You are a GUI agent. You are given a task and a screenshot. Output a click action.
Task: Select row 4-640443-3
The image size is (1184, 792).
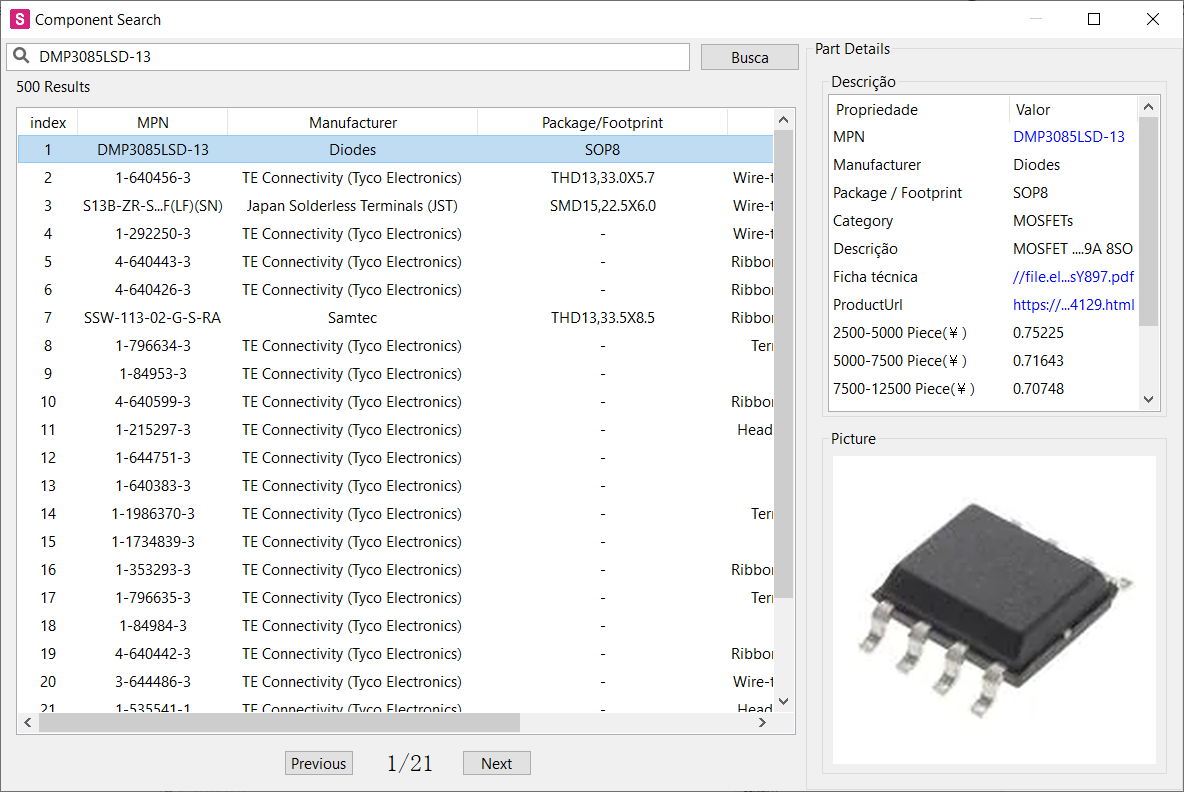(x=396, y=262)
